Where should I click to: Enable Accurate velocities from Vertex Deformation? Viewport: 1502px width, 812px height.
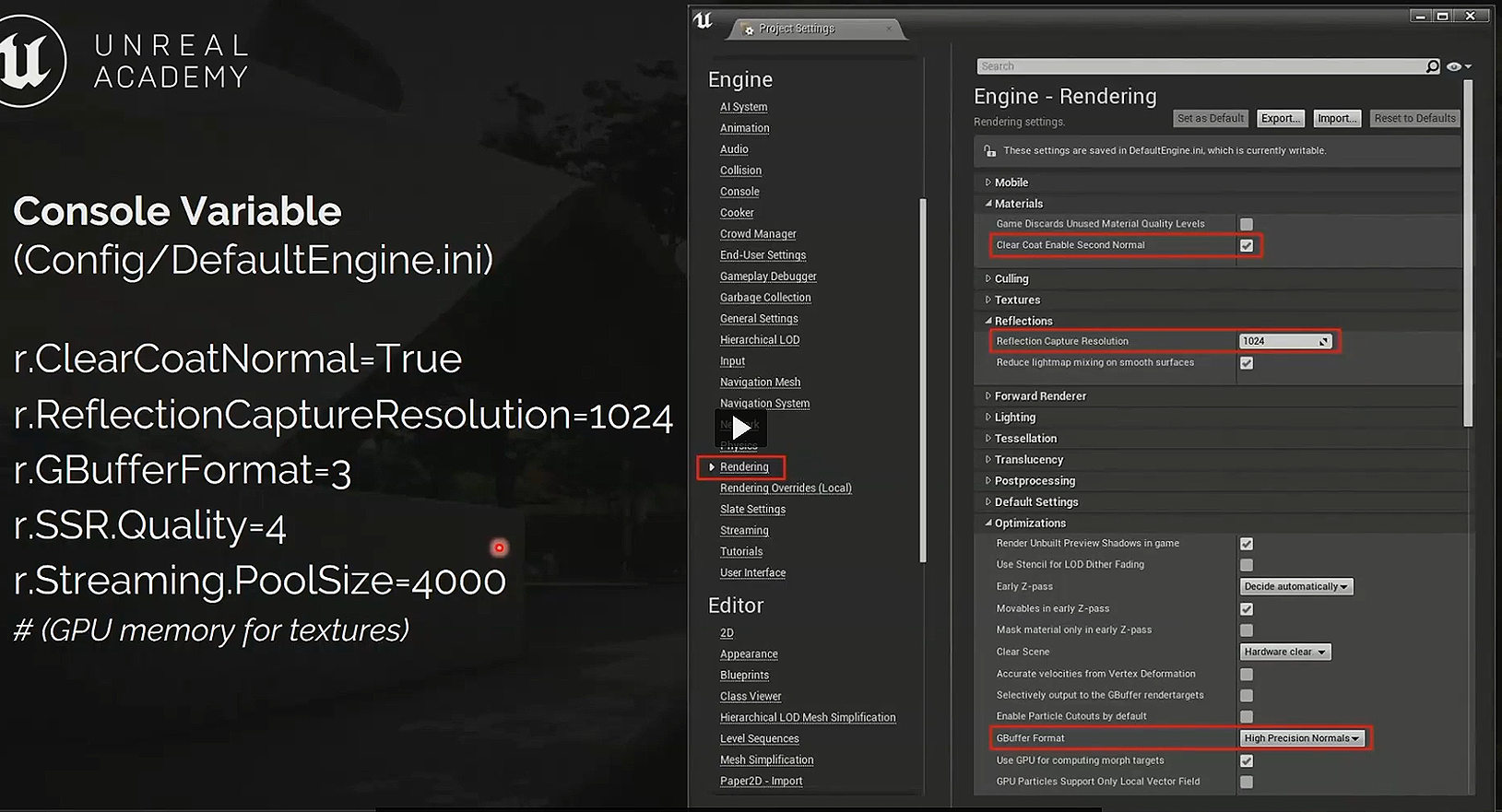pyautogui.click(x=1247, y=675)
